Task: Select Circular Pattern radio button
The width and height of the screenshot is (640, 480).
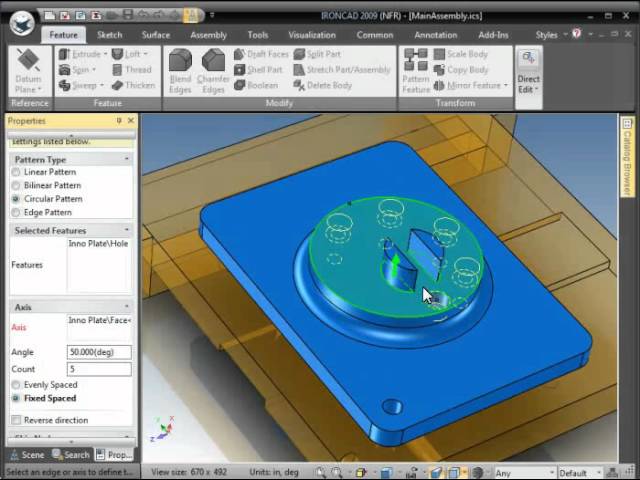Action: point(16,199)
